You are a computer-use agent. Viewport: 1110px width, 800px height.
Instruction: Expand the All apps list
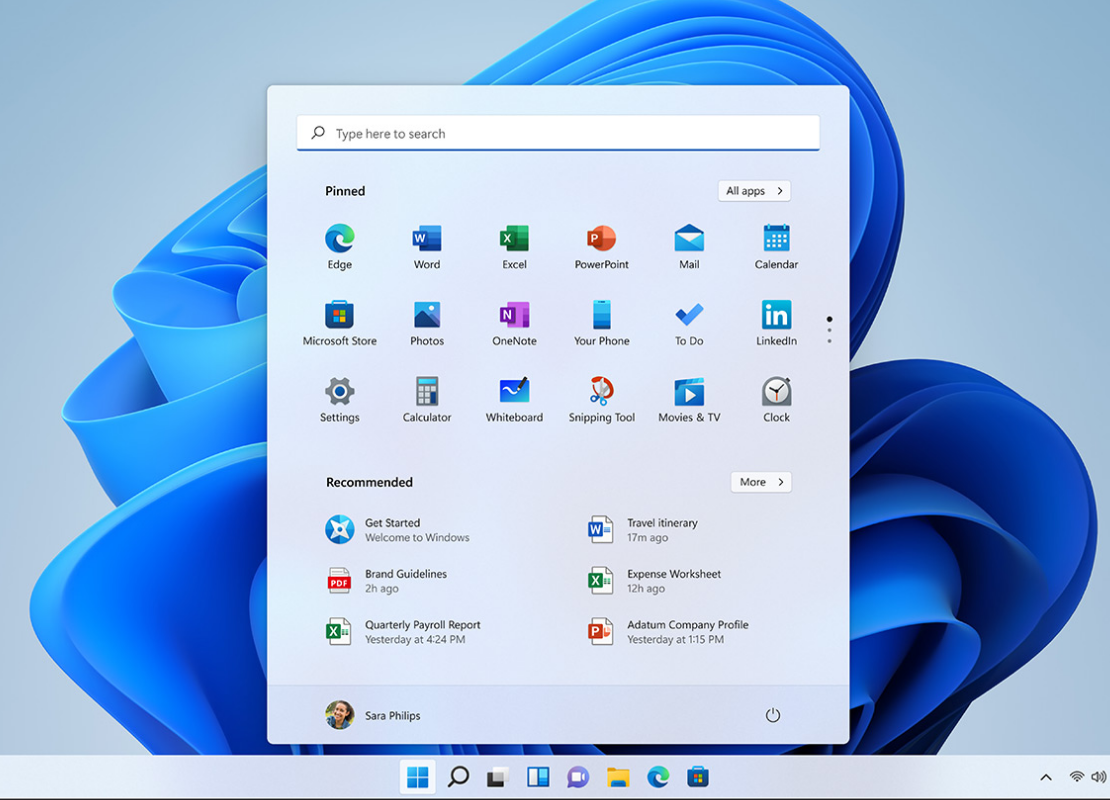[754, 190]
